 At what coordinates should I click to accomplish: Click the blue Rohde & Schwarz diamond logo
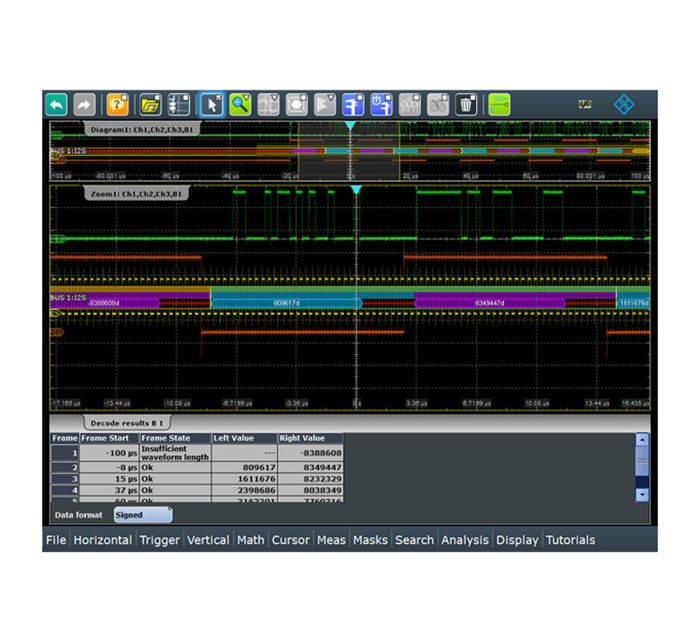[624, 105]
